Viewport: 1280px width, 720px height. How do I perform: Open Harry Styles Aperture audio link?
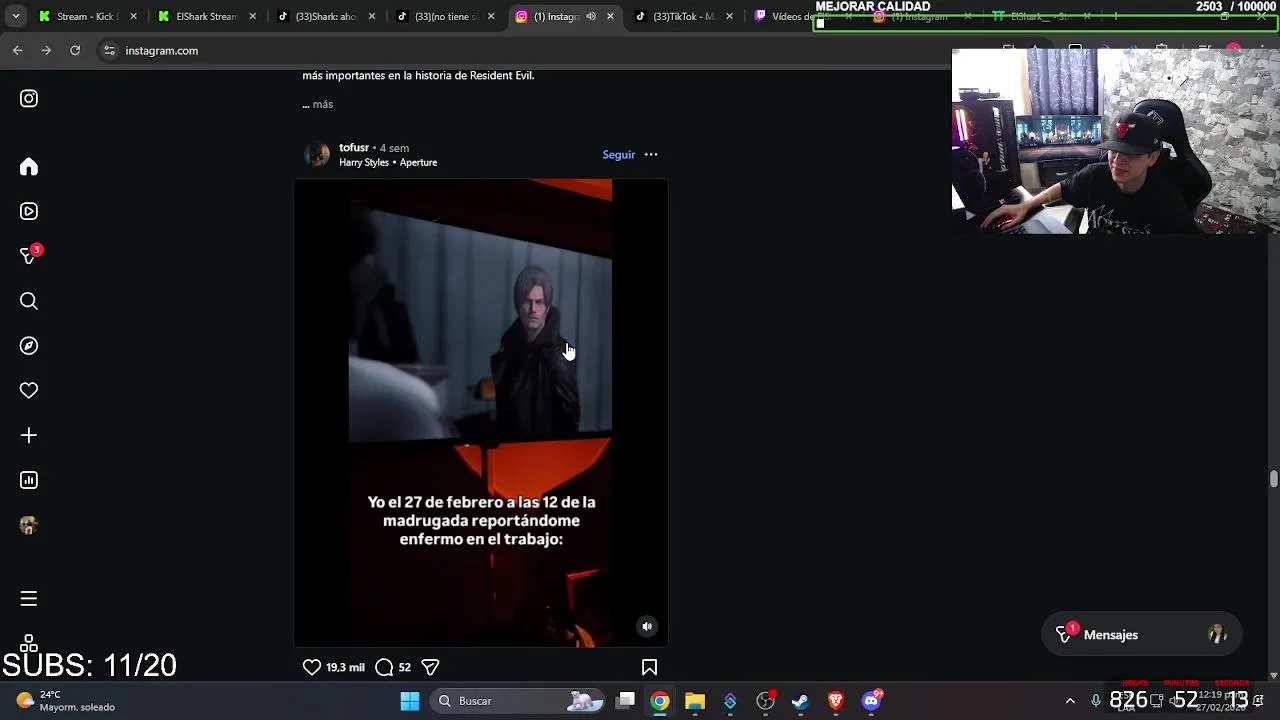388,162
